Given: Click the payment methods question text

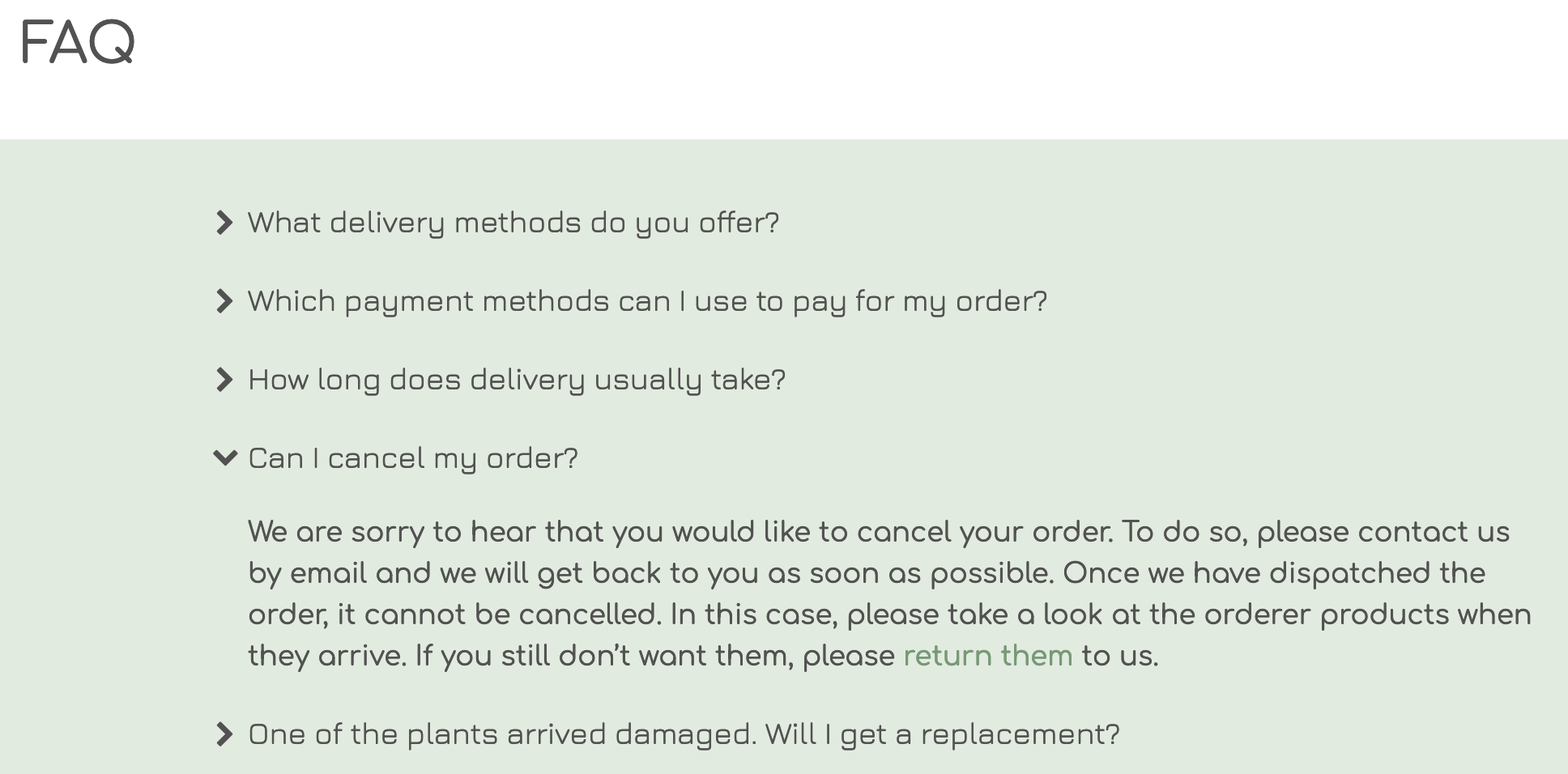Looking at the screenshot, I should click(646, 300).
